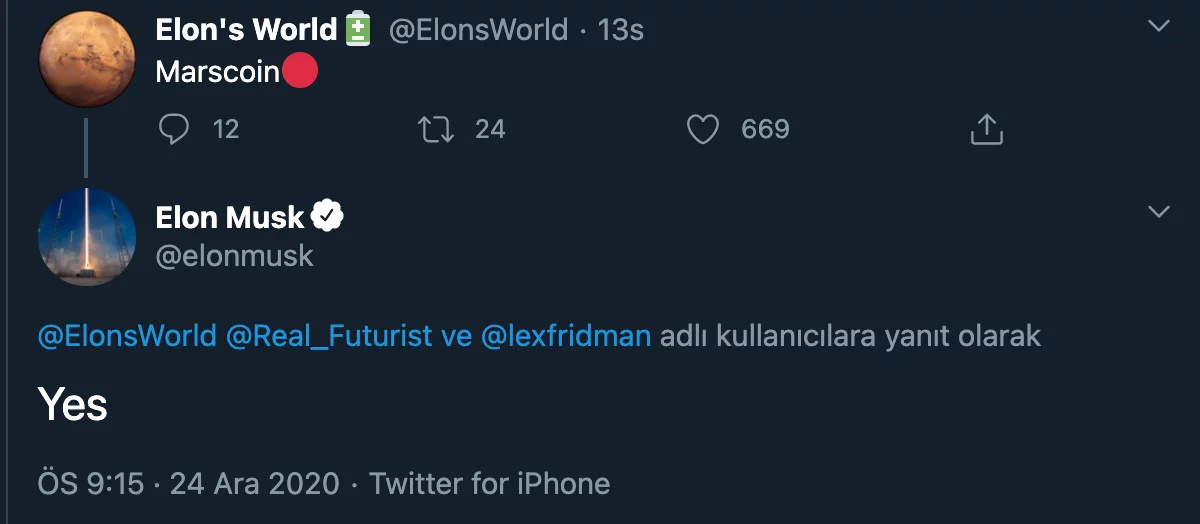Click the gray @ElonsWorld handle in the header
Screen dimensions: 1200x524
point(477,30)
